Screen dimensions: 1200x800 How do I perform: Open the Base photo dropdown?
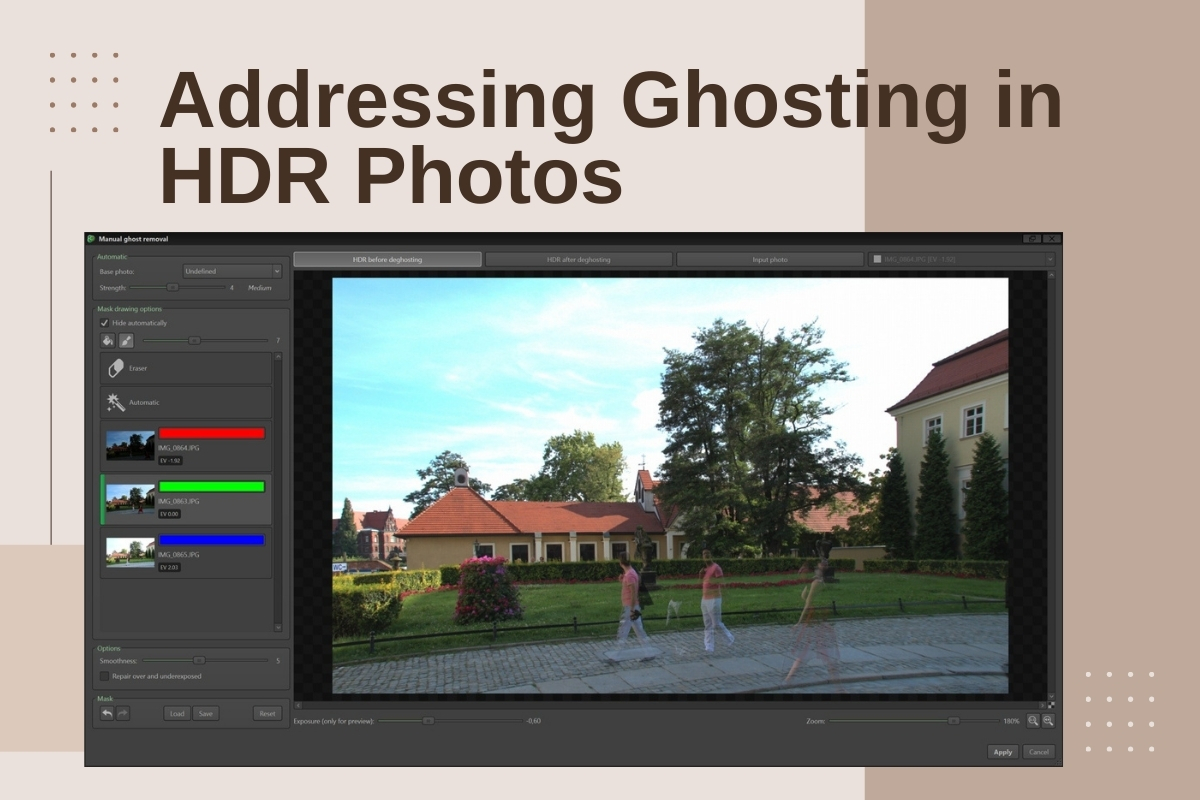pos(230,272)
